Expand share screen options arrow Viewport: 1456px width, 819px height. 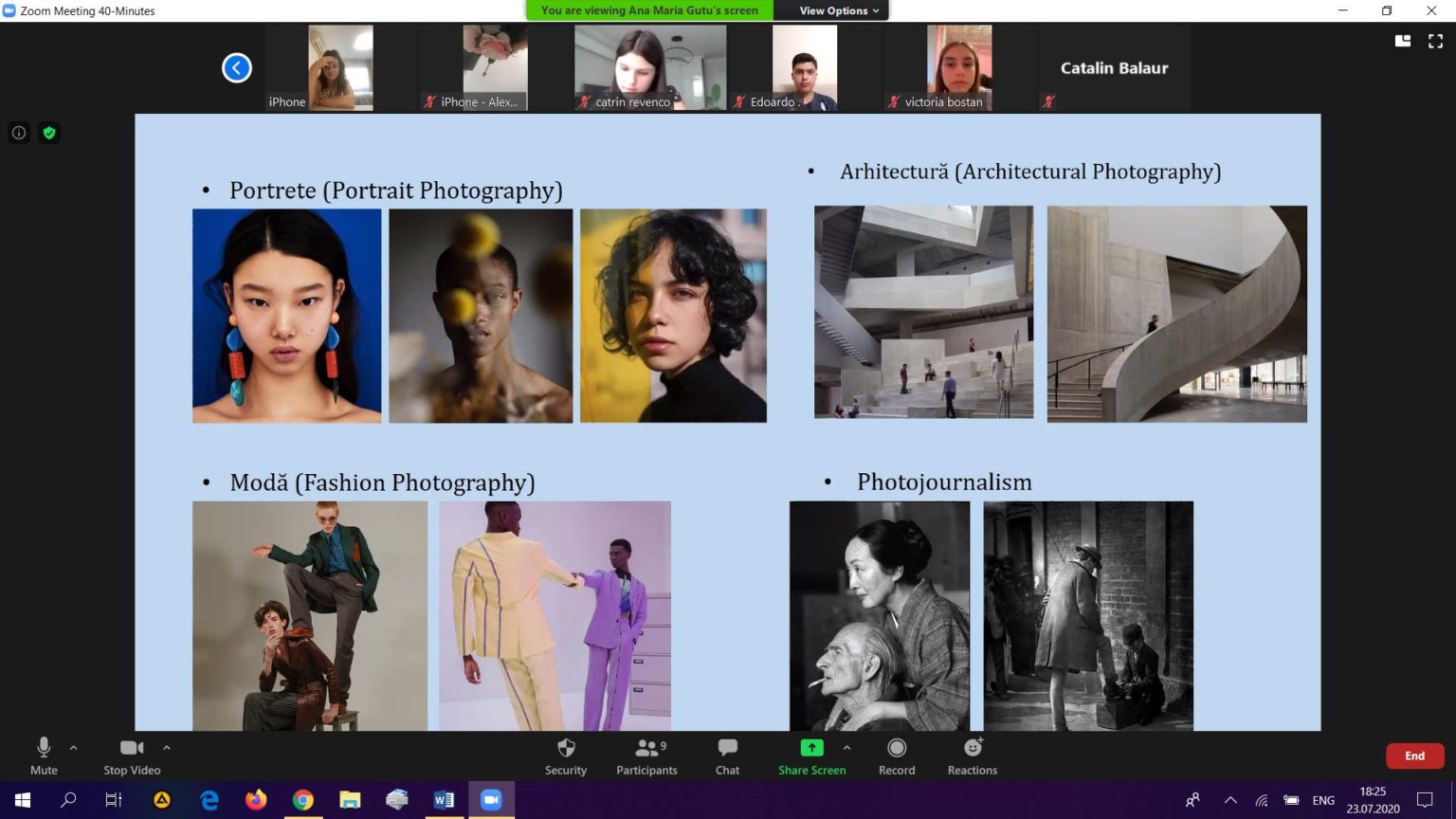pyautogui.click(x=846, y=748)
